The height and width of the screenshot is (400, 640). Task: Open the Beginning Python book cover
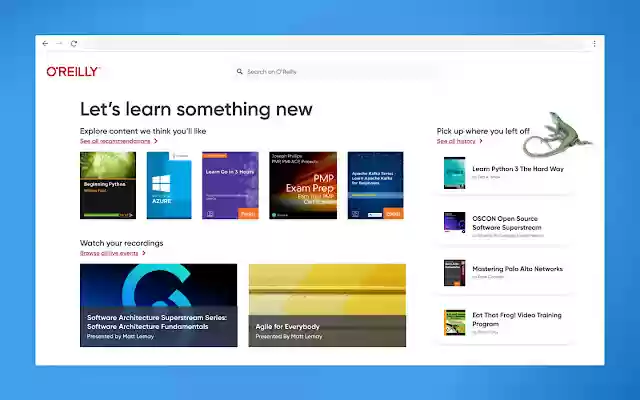point(108,185)
